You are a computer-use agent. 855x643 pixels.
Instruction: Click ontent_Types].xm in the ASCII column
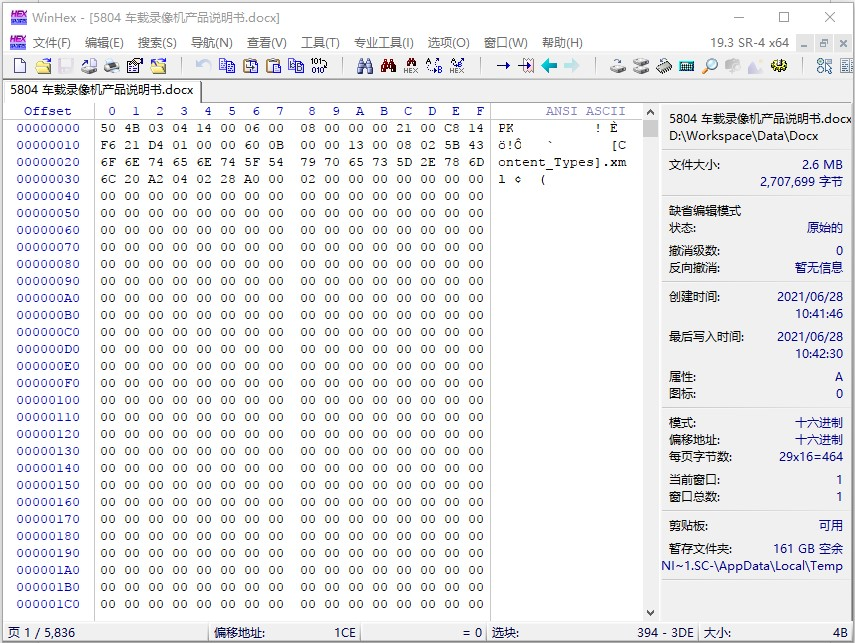coord(562,162)
